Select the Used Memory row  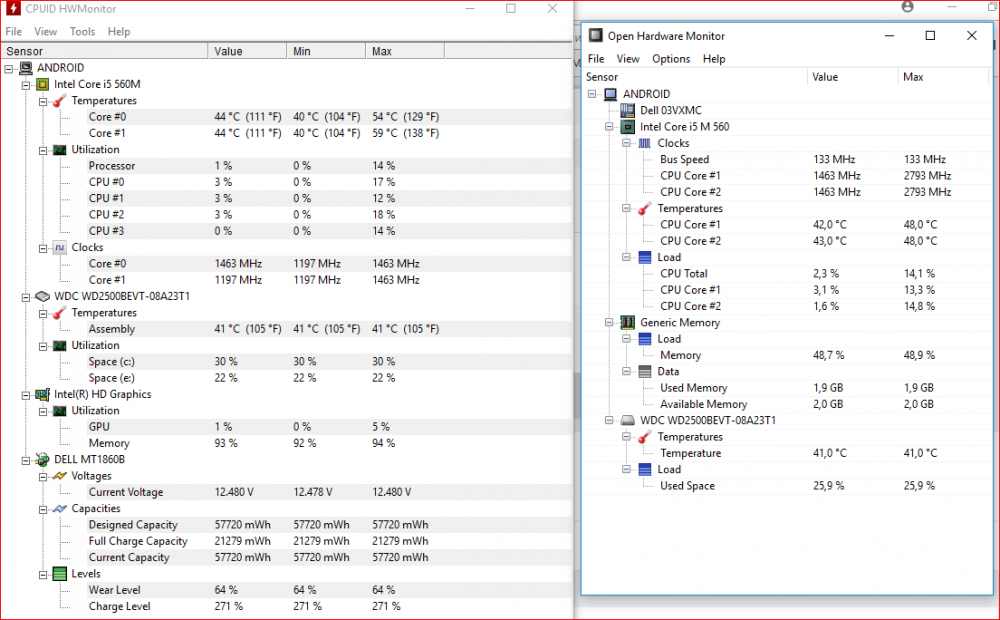tap(787, 388)
